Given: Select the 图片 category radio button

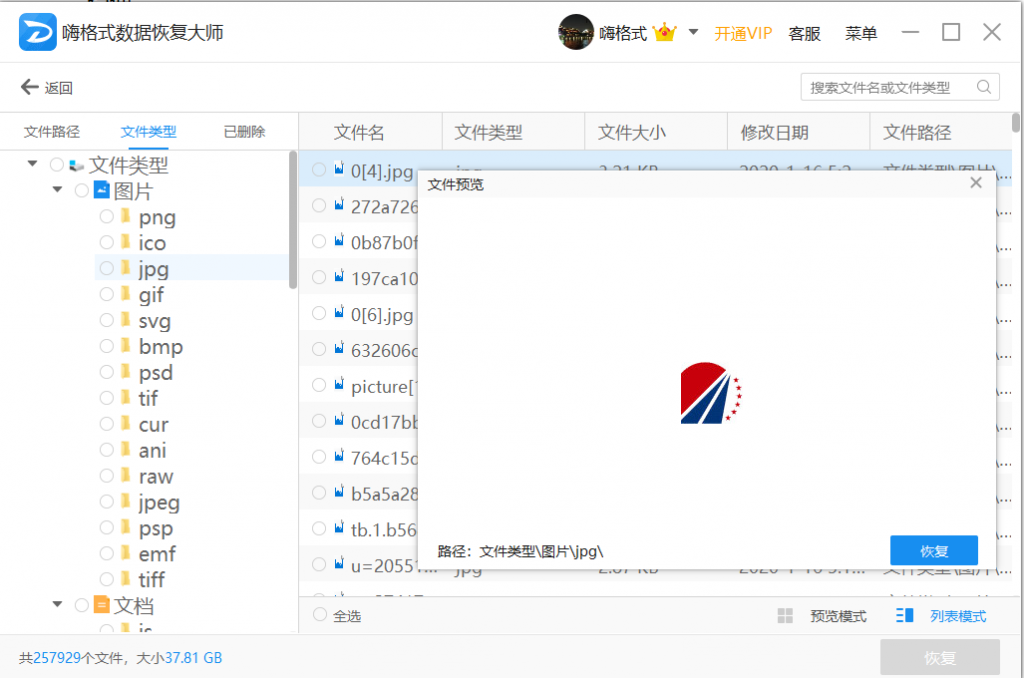Looking at the screenshot, I should click(x=82, y=191).
